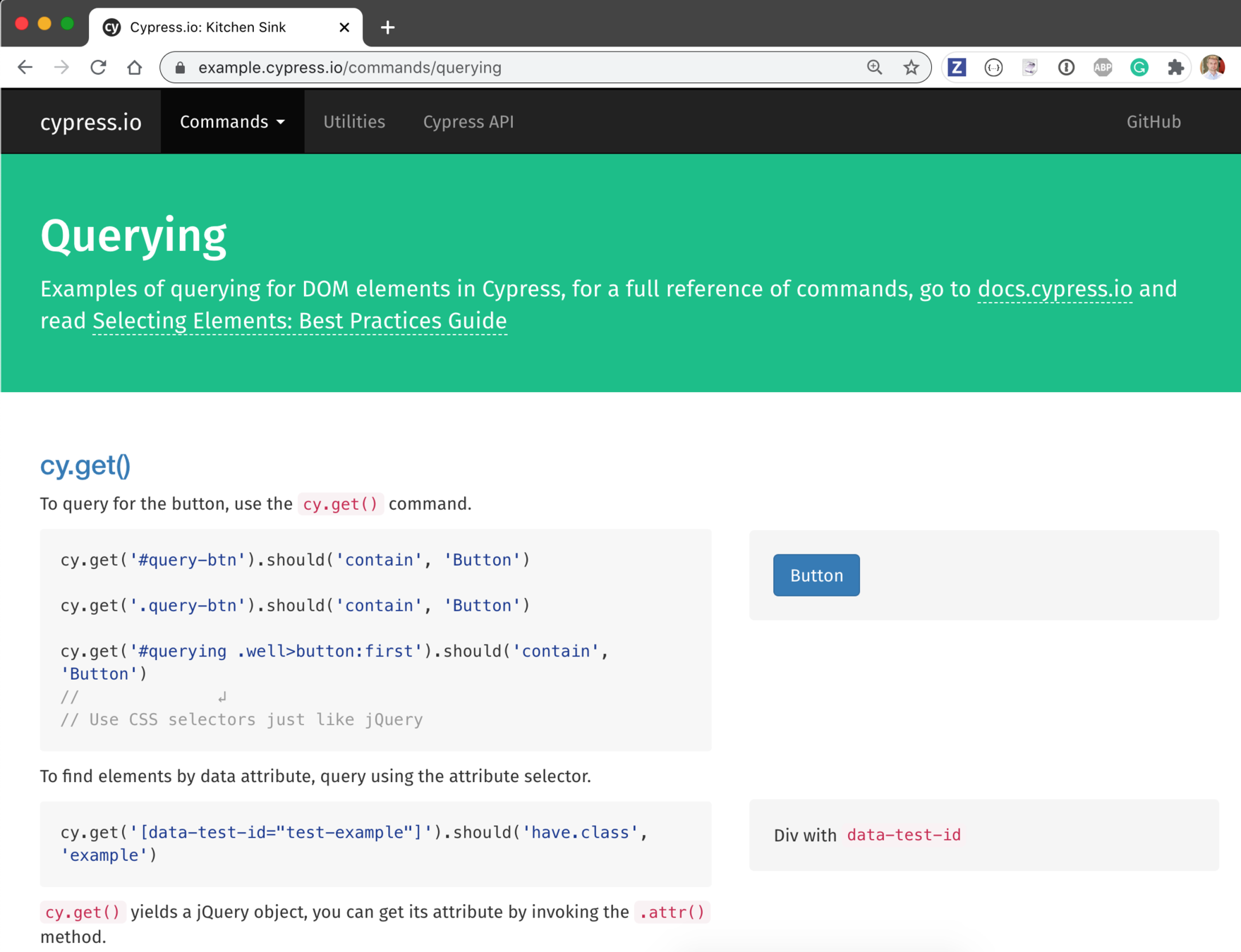
Task: Click the blue Button in the well
Action: (x=816, y=575)
